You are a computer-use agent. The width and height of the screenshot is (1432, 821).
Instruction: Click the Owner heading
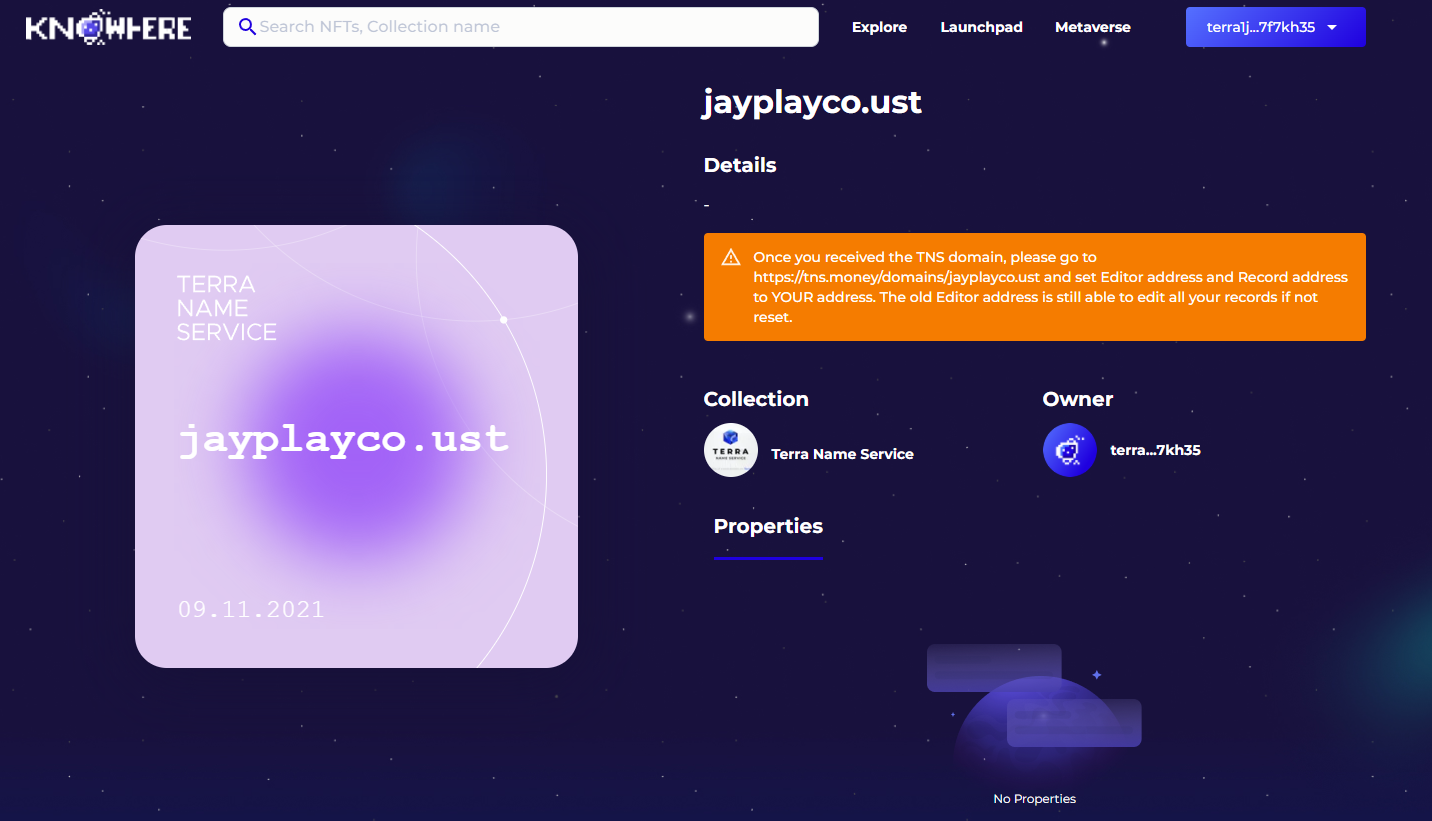[x=1078, y=399]
